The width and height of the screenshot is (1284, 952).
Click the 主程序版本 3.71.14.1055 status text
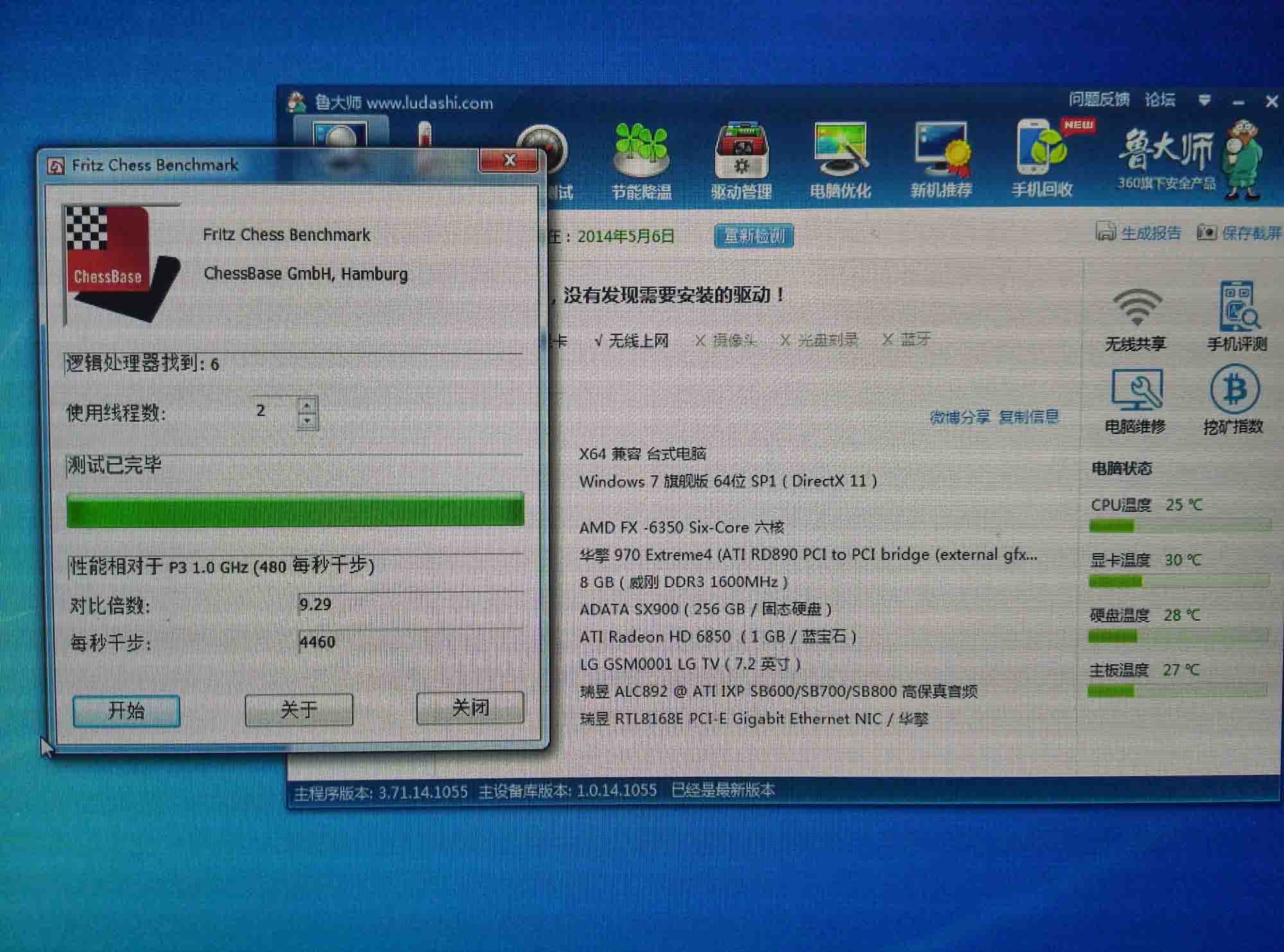pyautogui.click(x=381, y=793)
